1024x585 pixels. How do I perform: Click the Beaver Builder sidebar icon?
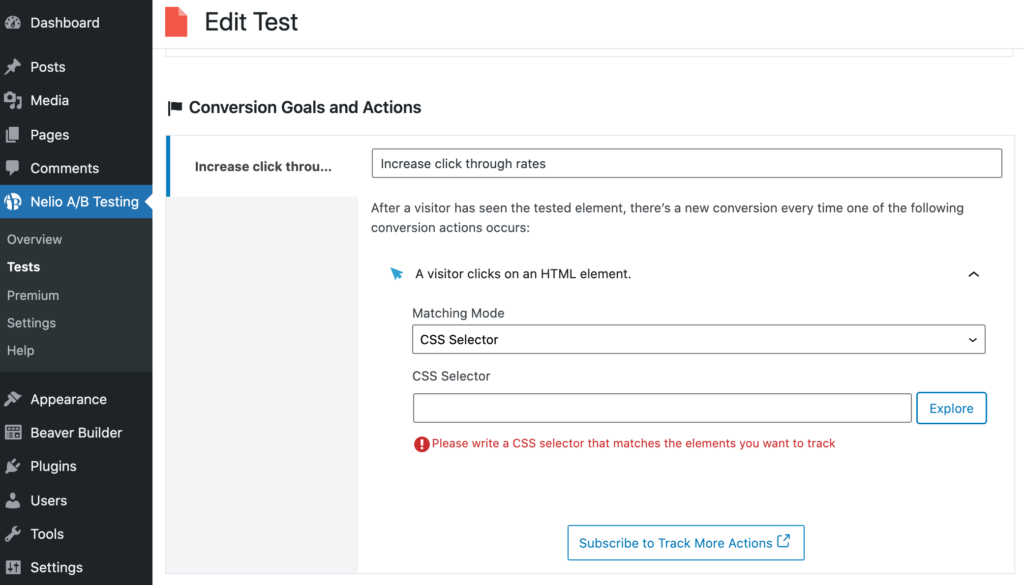click(x=14, y=432)
